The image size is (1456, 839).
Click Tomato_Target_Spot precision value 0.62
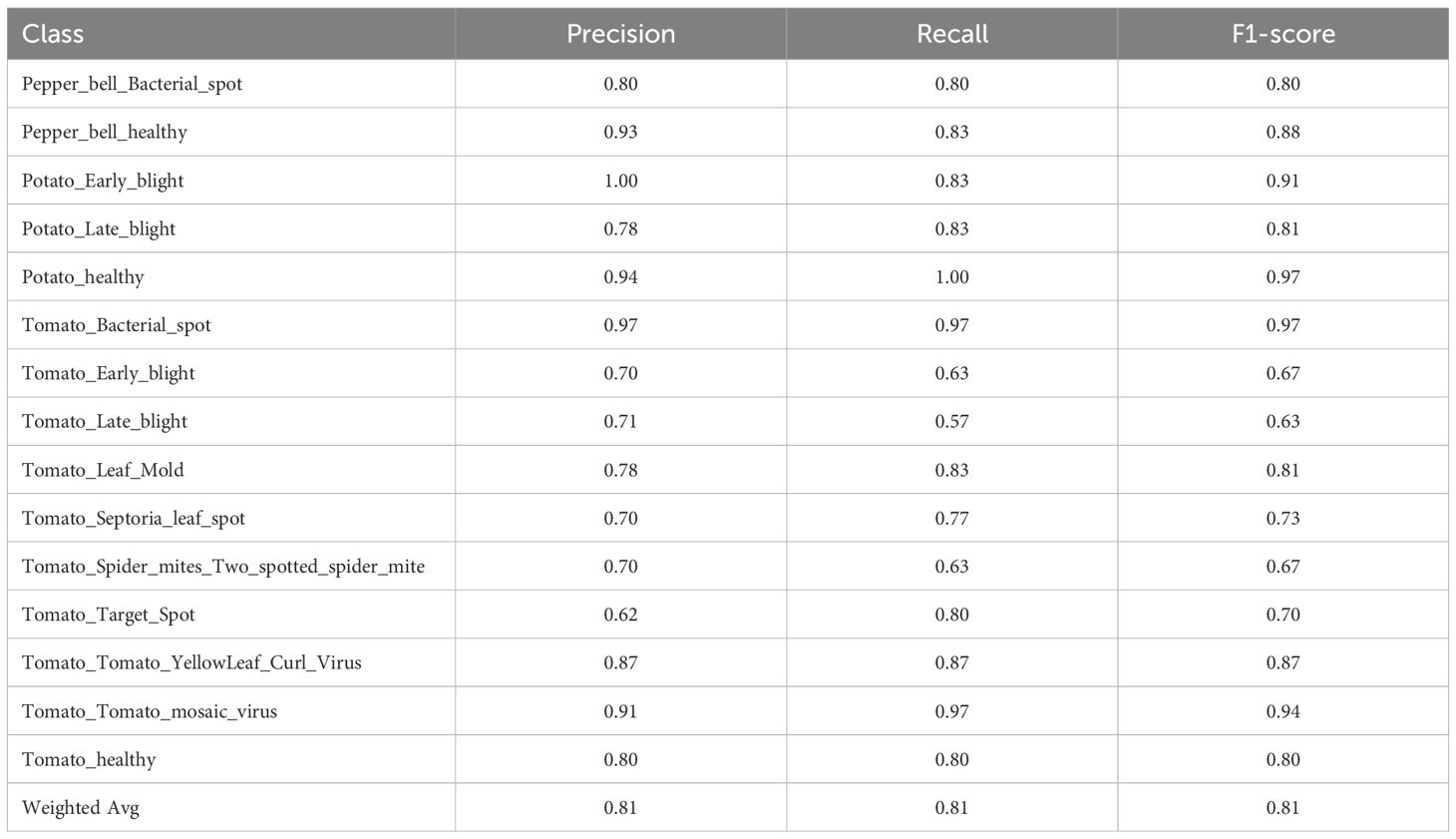[x=620, y=615]
